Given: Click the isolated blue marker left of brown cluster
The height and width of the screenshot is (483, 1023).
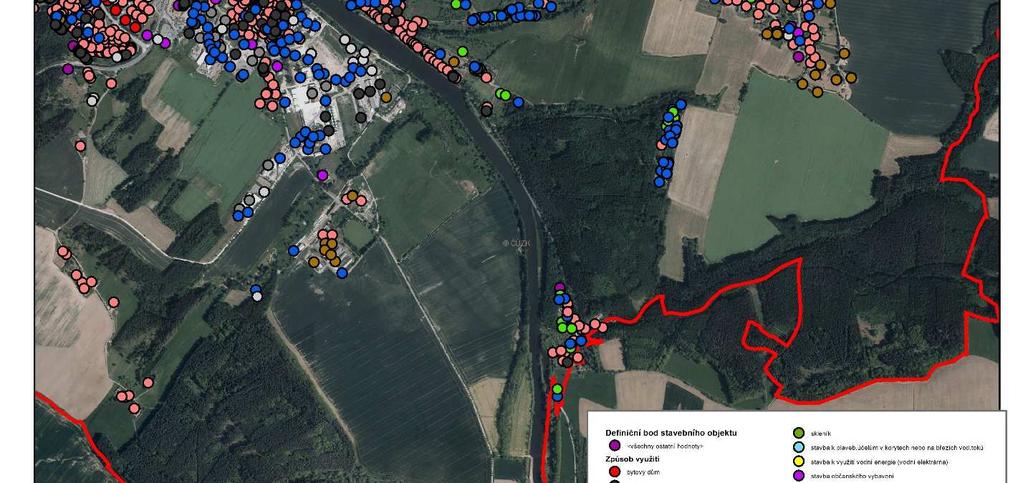Looking at the screenshot, I should point(294,250).
